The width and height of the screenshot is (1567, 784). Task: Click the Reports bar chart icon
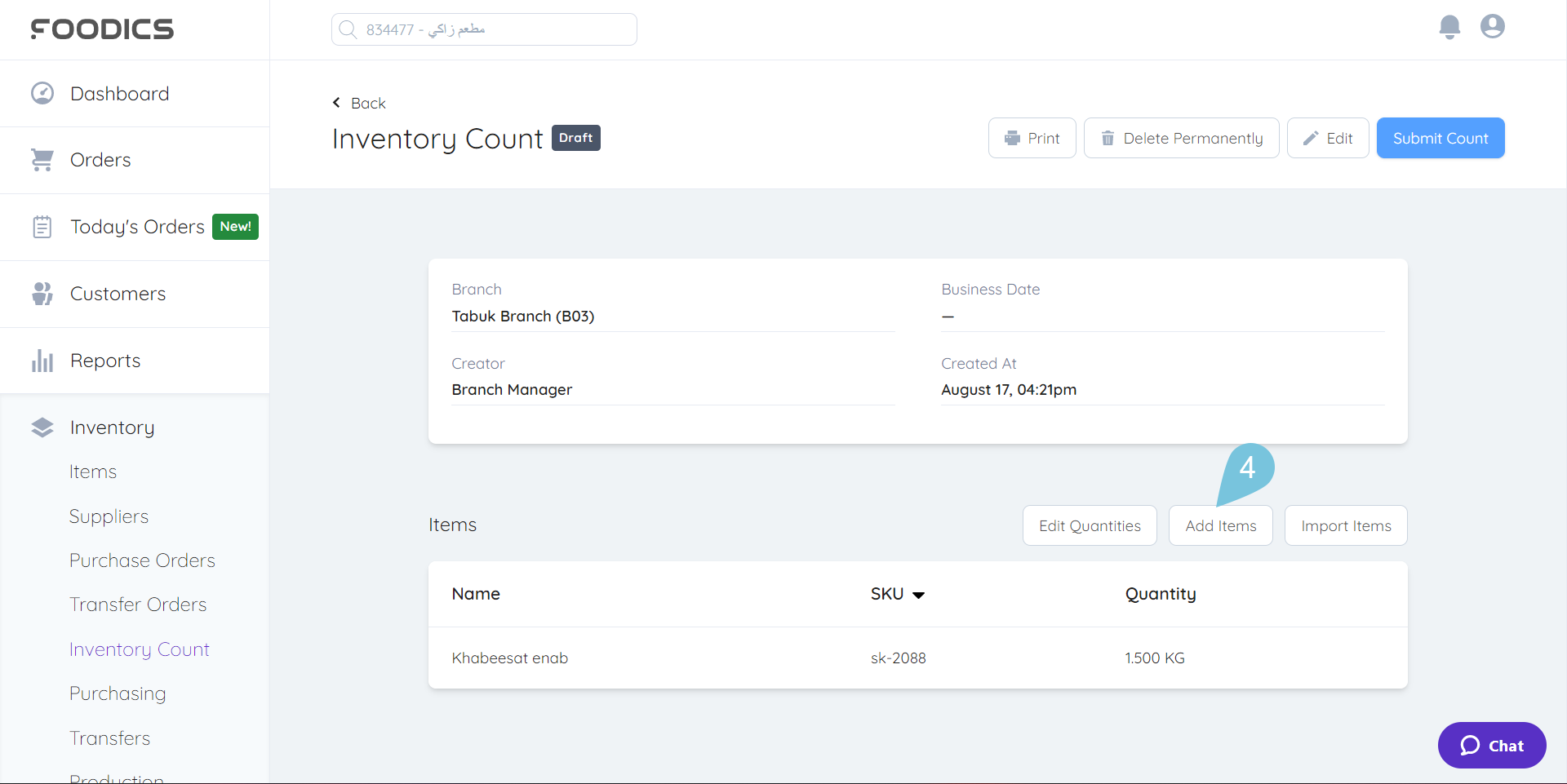[x=42, y=361]
